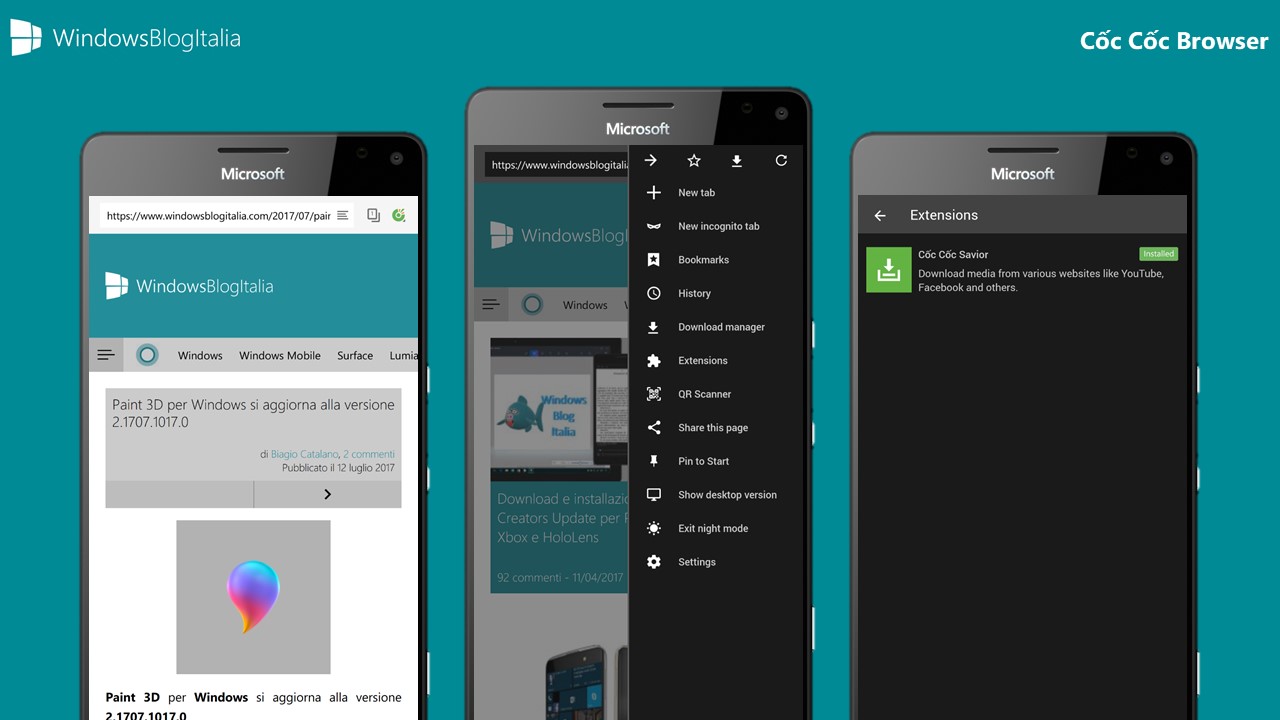
Task: Tap the green Cốc Cốc menu icon left phone
Action: click(x=399, y=215)
